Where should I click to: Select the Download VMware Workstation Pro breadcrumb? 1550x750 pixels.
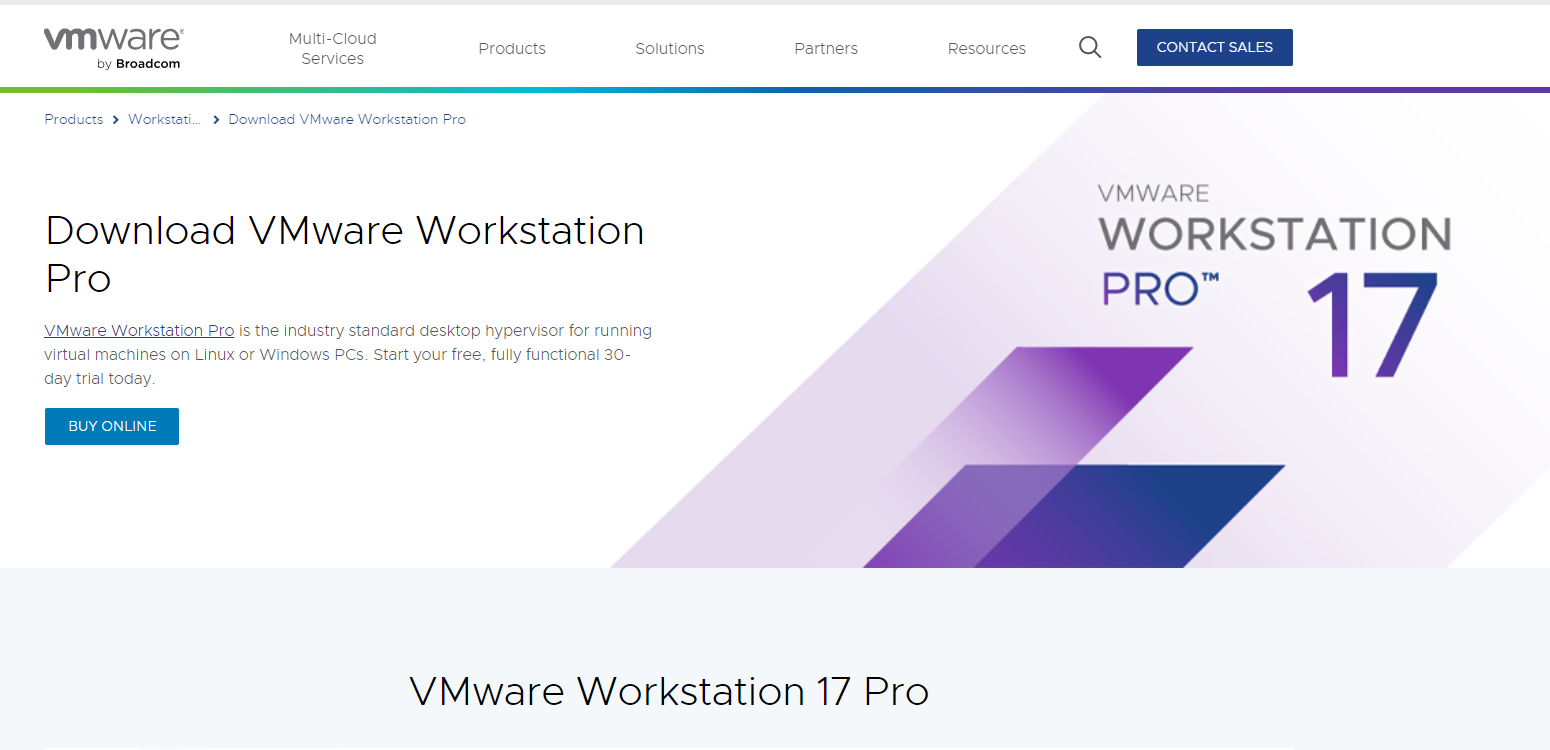pyautogui.click(x=347, y=119)
